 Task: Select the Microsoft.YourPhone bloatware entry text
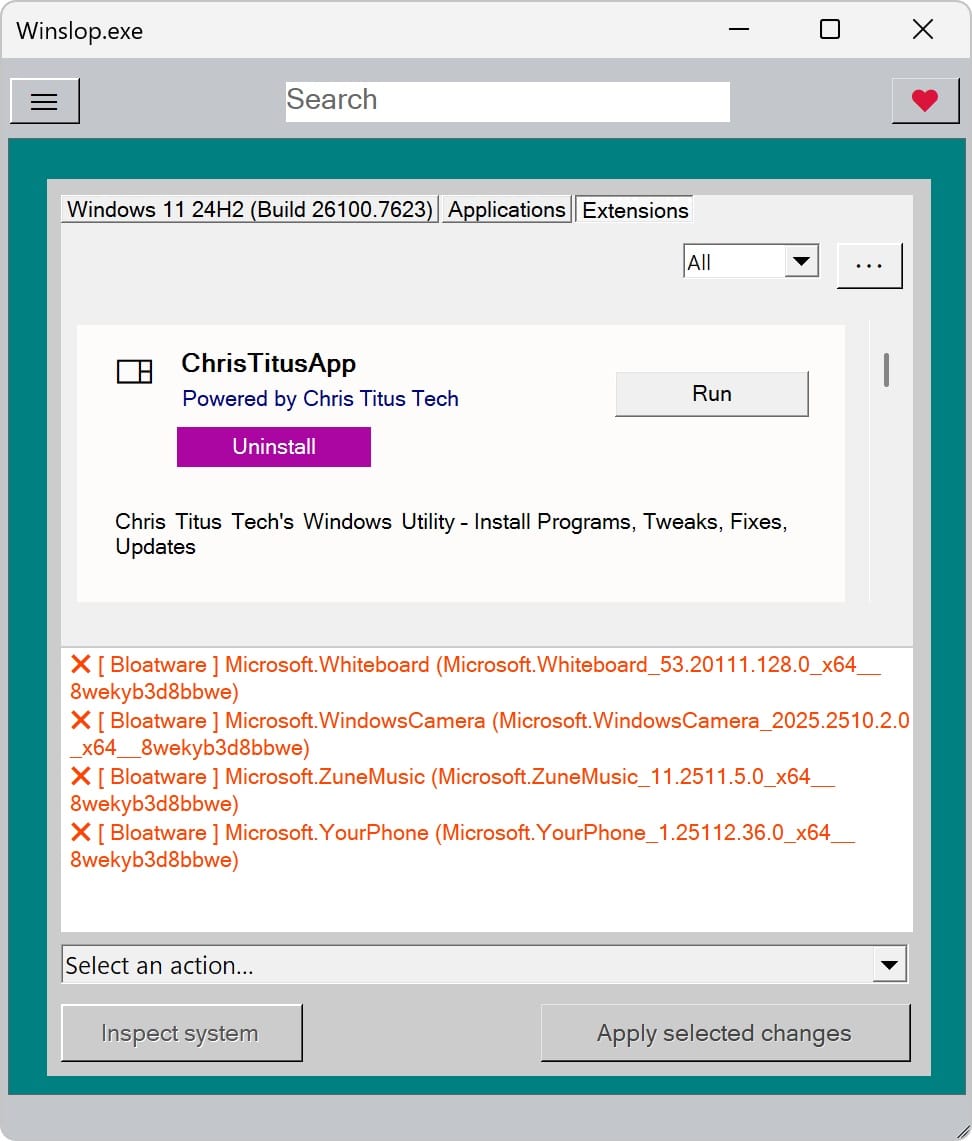[463, 846]
